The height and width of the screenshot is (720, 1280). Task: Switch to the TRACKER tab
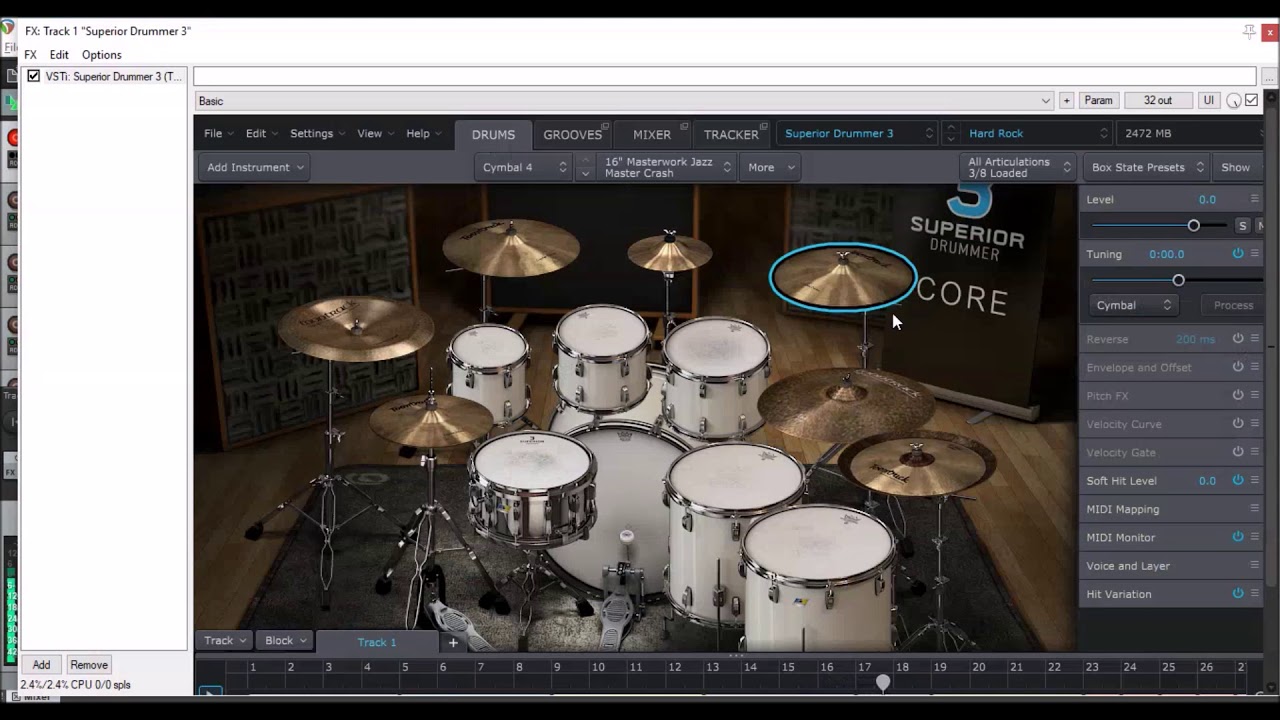(x=731, y=134)
